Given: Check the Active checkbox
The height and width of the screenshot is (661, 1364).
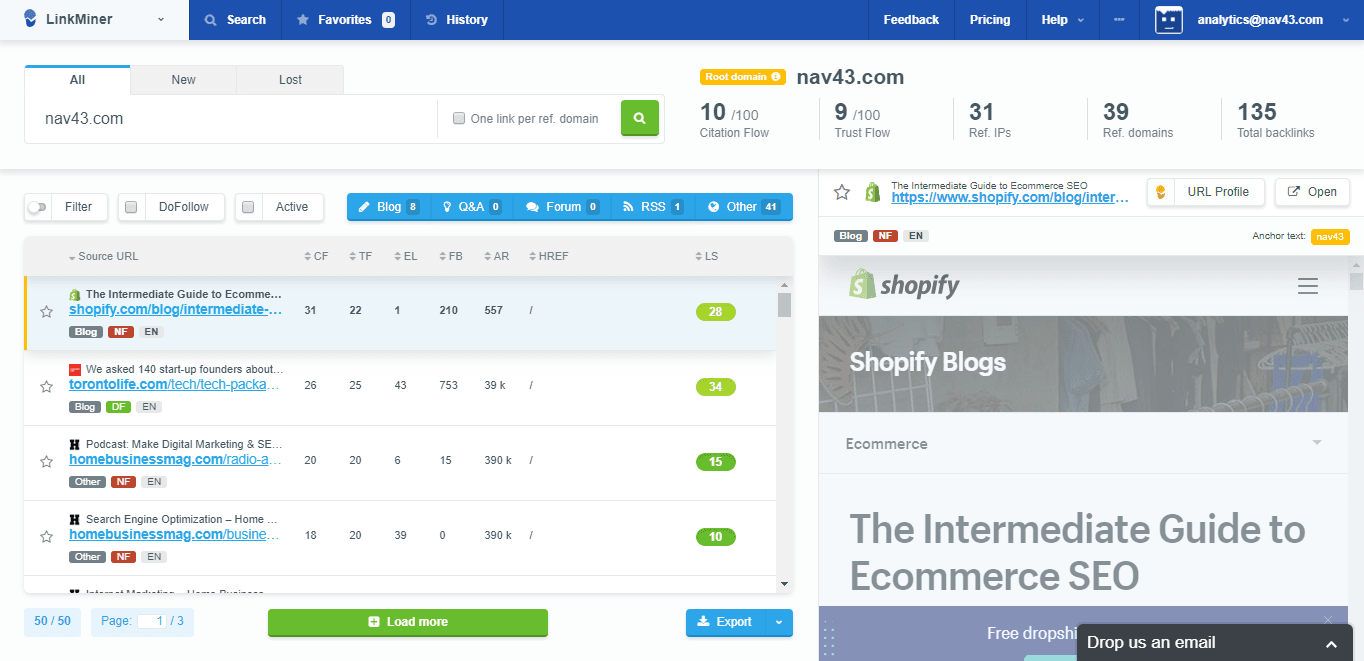Looking at the screenshot, I should [248, 207].
